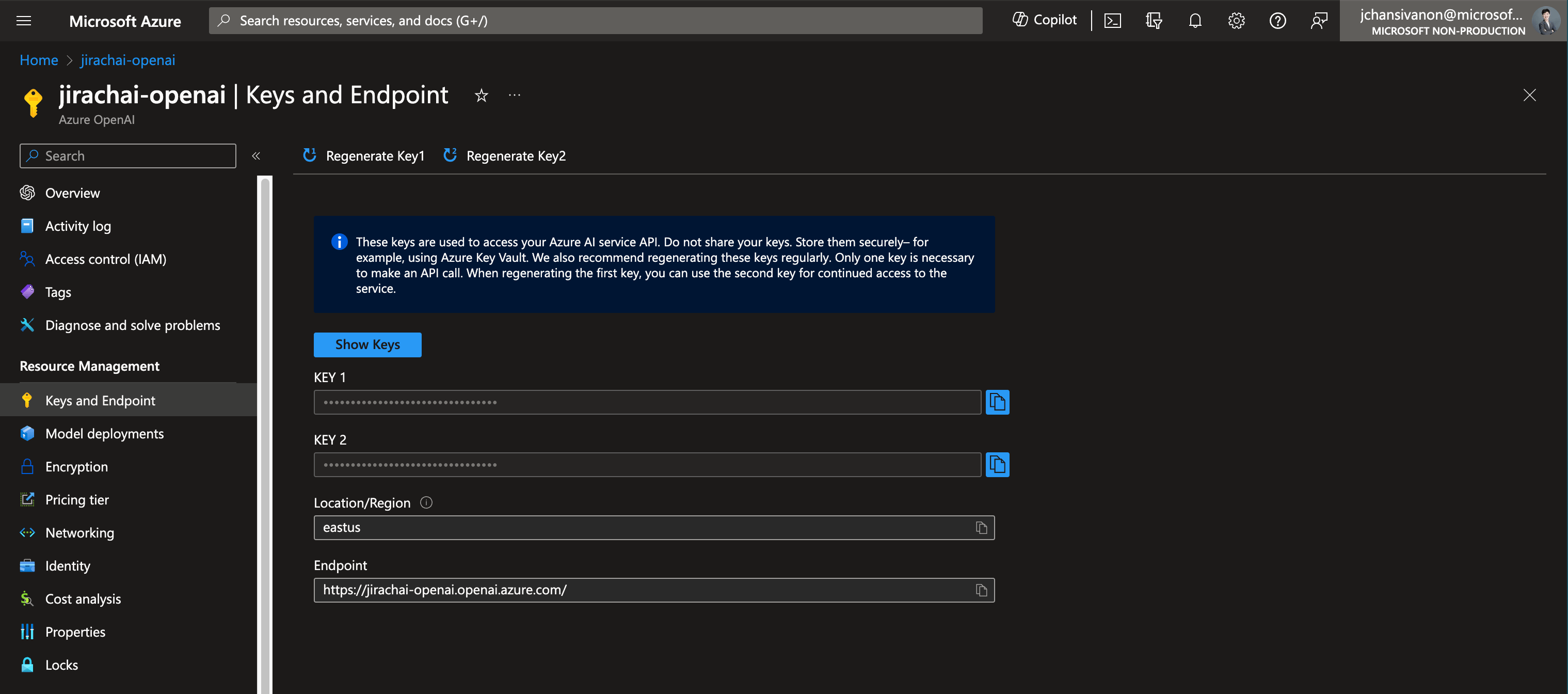Open the more options ellipsis
Screen dimensions: 1568x694
coord(515,95)
